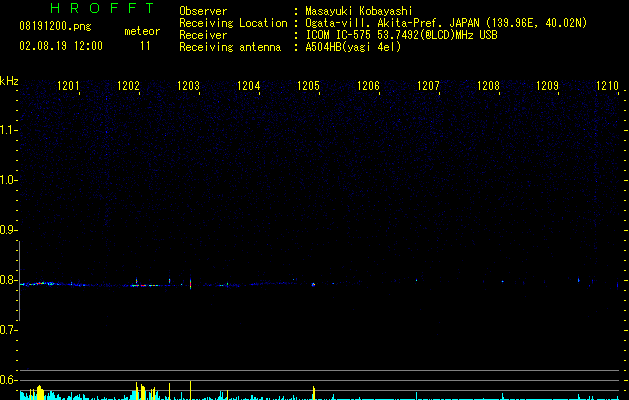Select the ICOM IC-575 receiver text
The width and height of the screenshot is (629, 400).
401,35
